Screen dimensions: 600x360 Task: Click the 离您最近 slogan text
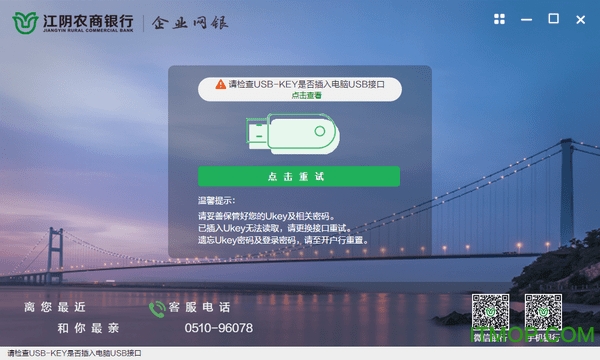(x=55, y=307)
